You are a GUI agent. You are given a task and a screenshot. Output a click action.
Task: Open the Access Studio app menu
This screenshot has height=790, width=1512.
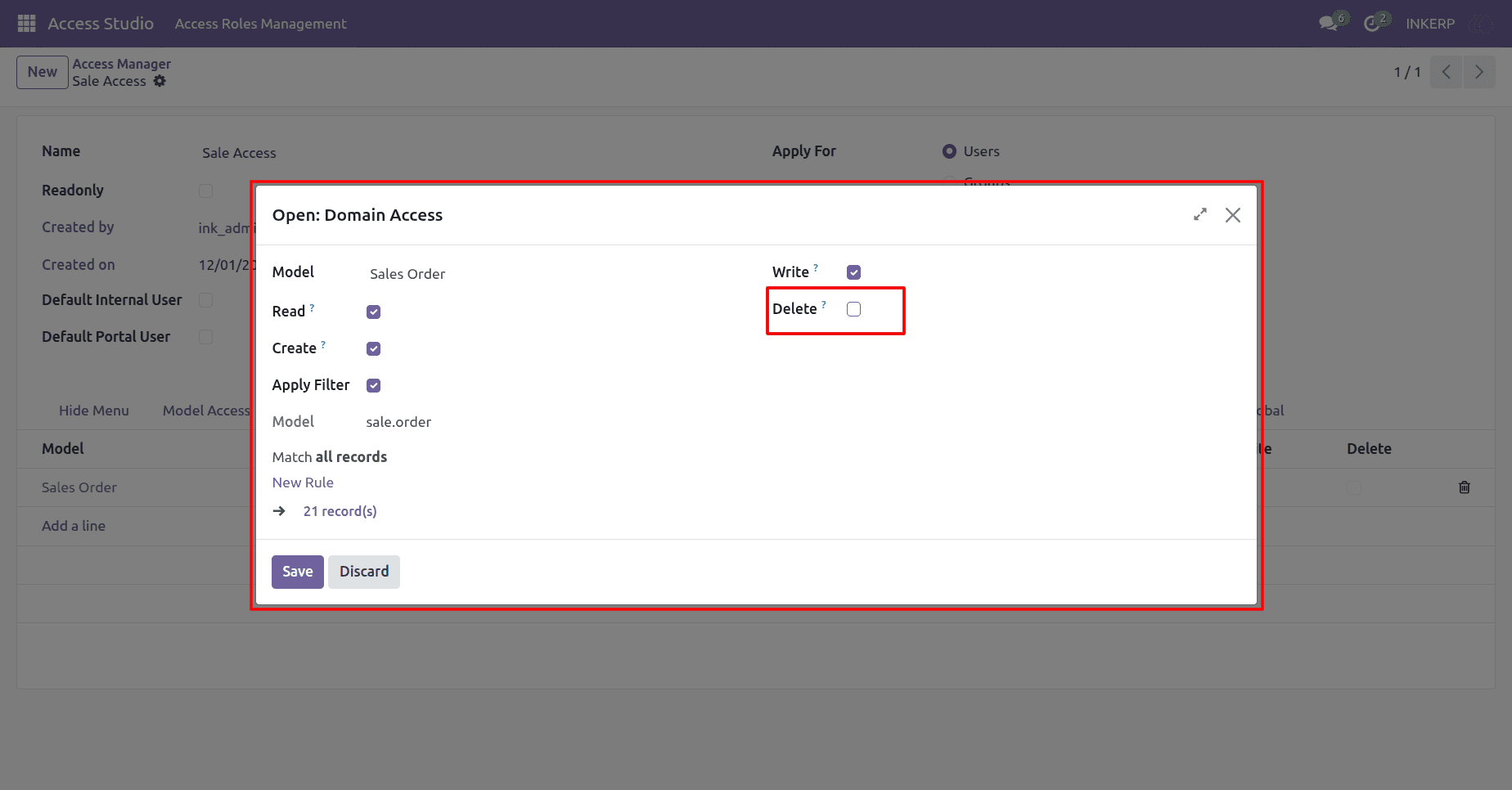pos(101,24)
